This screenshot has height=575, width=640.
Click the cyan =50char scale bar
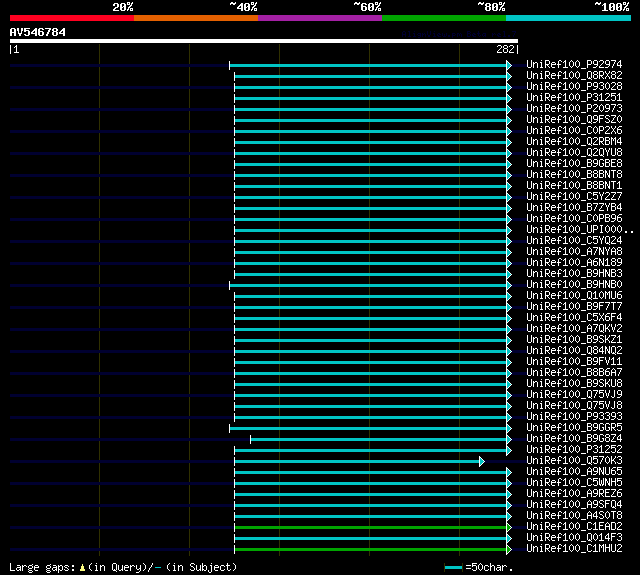click(x=453, y=567)
